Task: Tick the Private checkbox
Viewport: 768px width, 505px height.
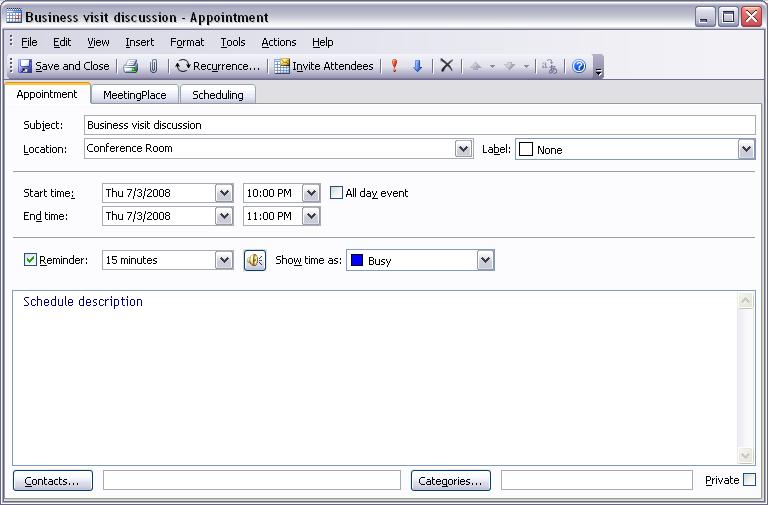Action: [749, 480]
